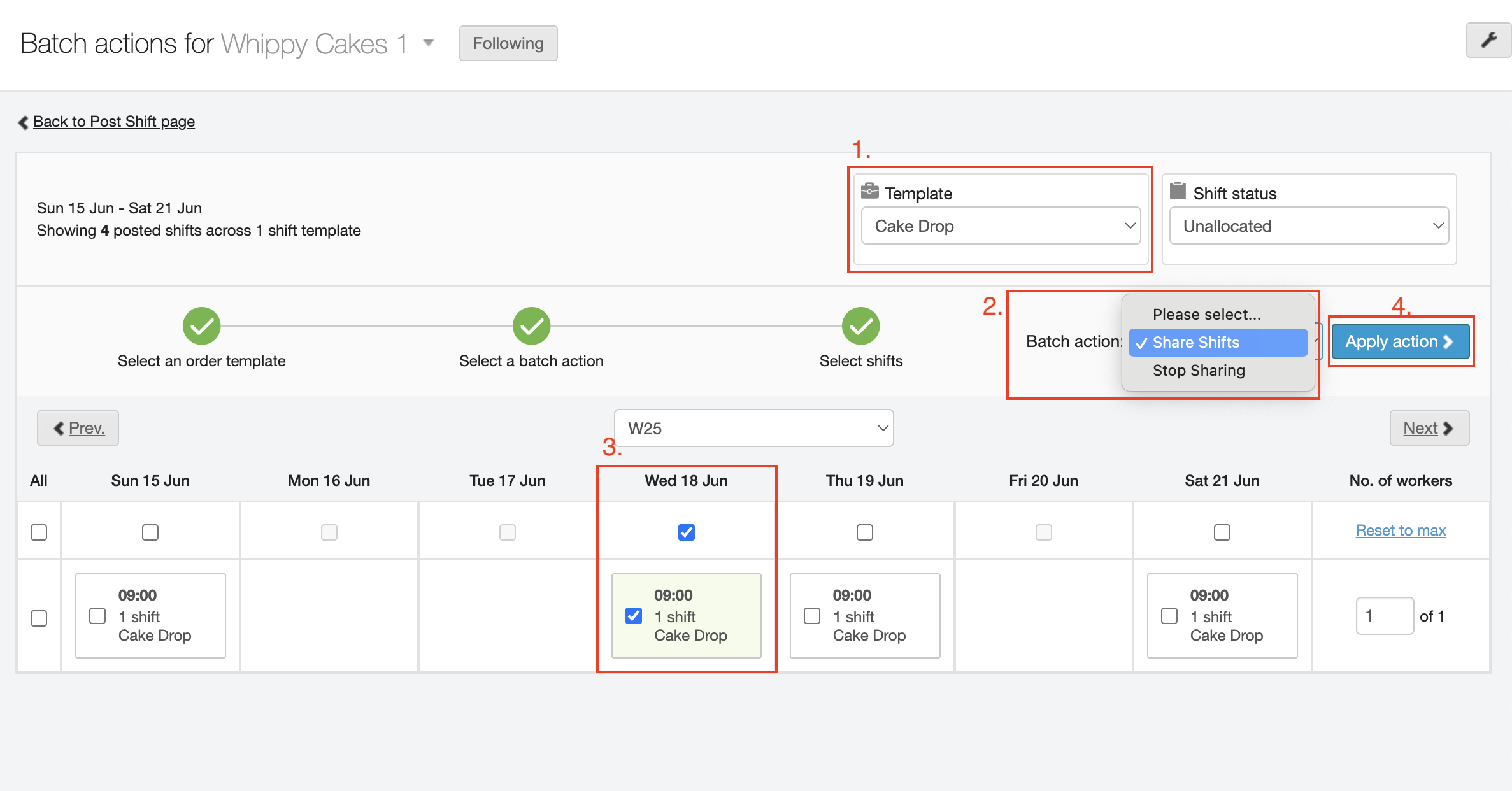
Task: Expand the W25 week selector
Action: tap(753, 428)
